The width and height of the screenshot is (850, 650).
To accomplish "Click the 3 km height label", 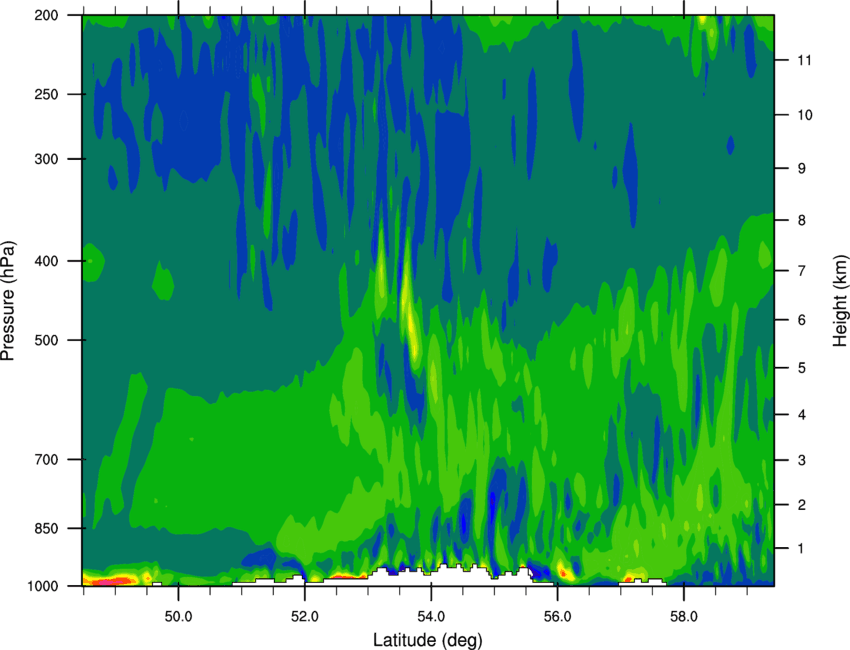I will pyautogui.click(x=802, y=460).
